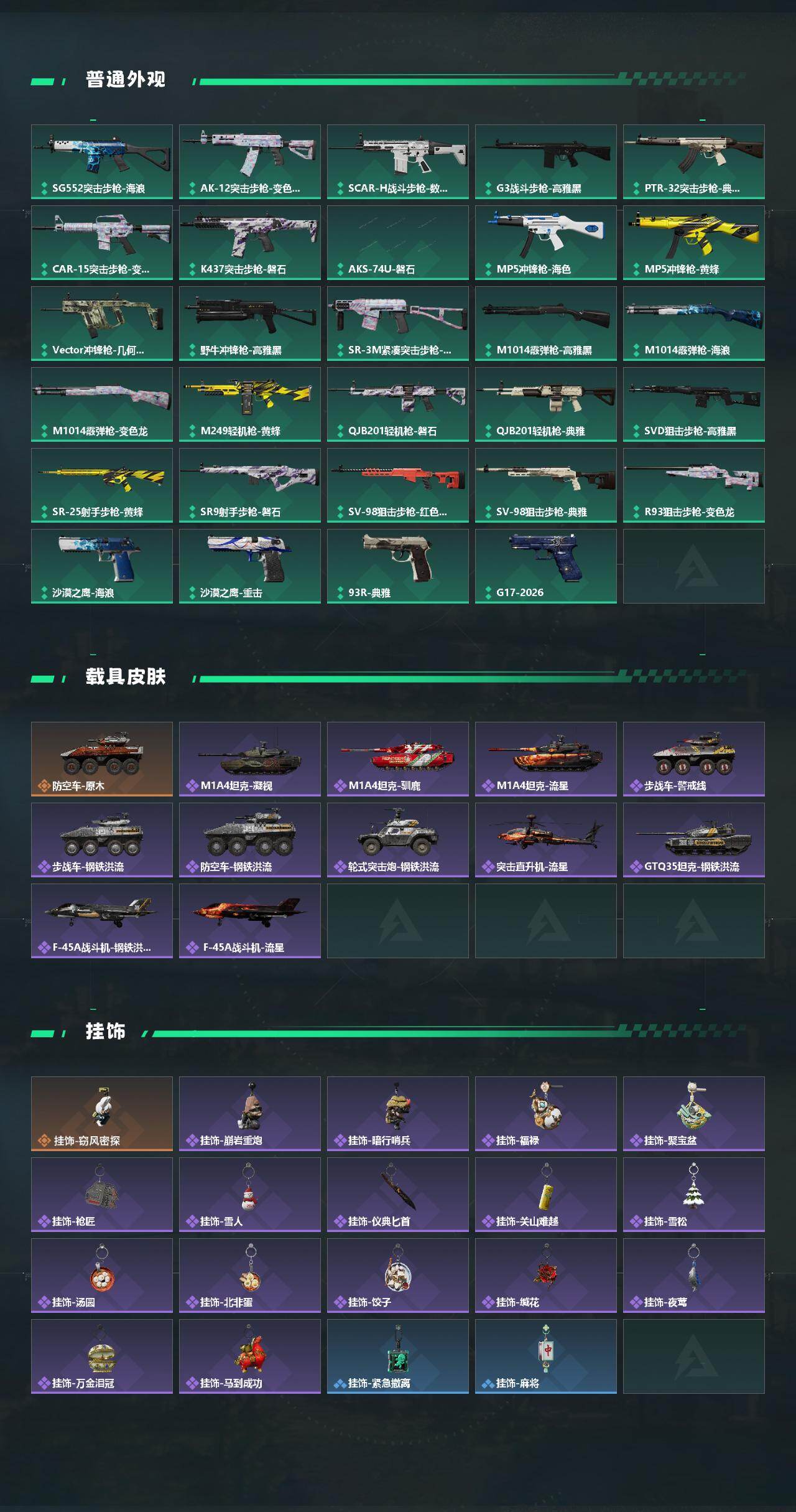Open the 挂饰-聚宝盆 charm tile
This screenshot has height=1512, width=796.
694,1114
